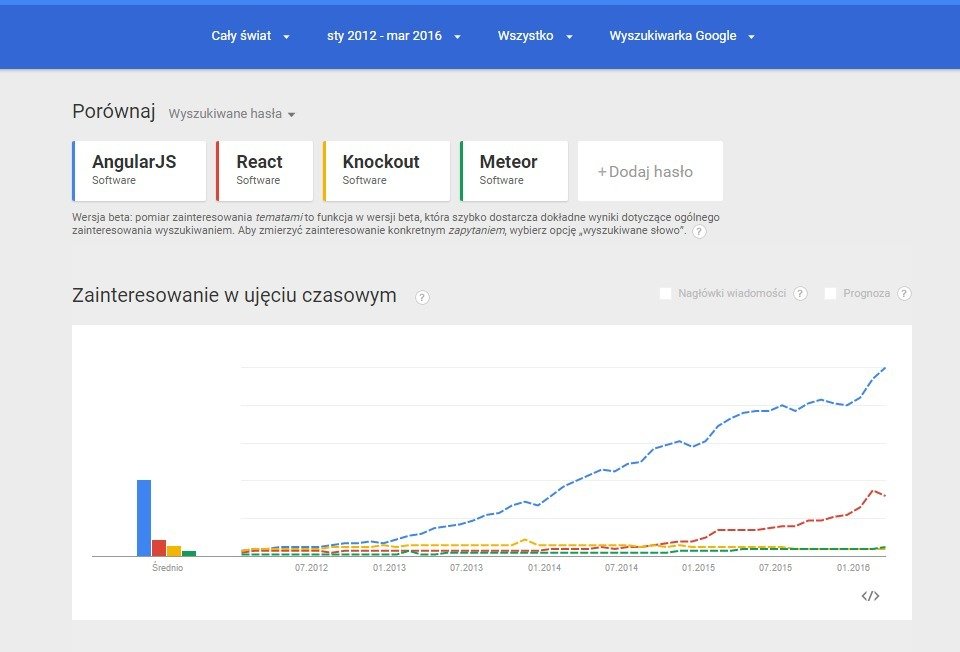Expand the Wyszukiwane hasła dropdown
The image size is (960, 652).
coord(232,114)
